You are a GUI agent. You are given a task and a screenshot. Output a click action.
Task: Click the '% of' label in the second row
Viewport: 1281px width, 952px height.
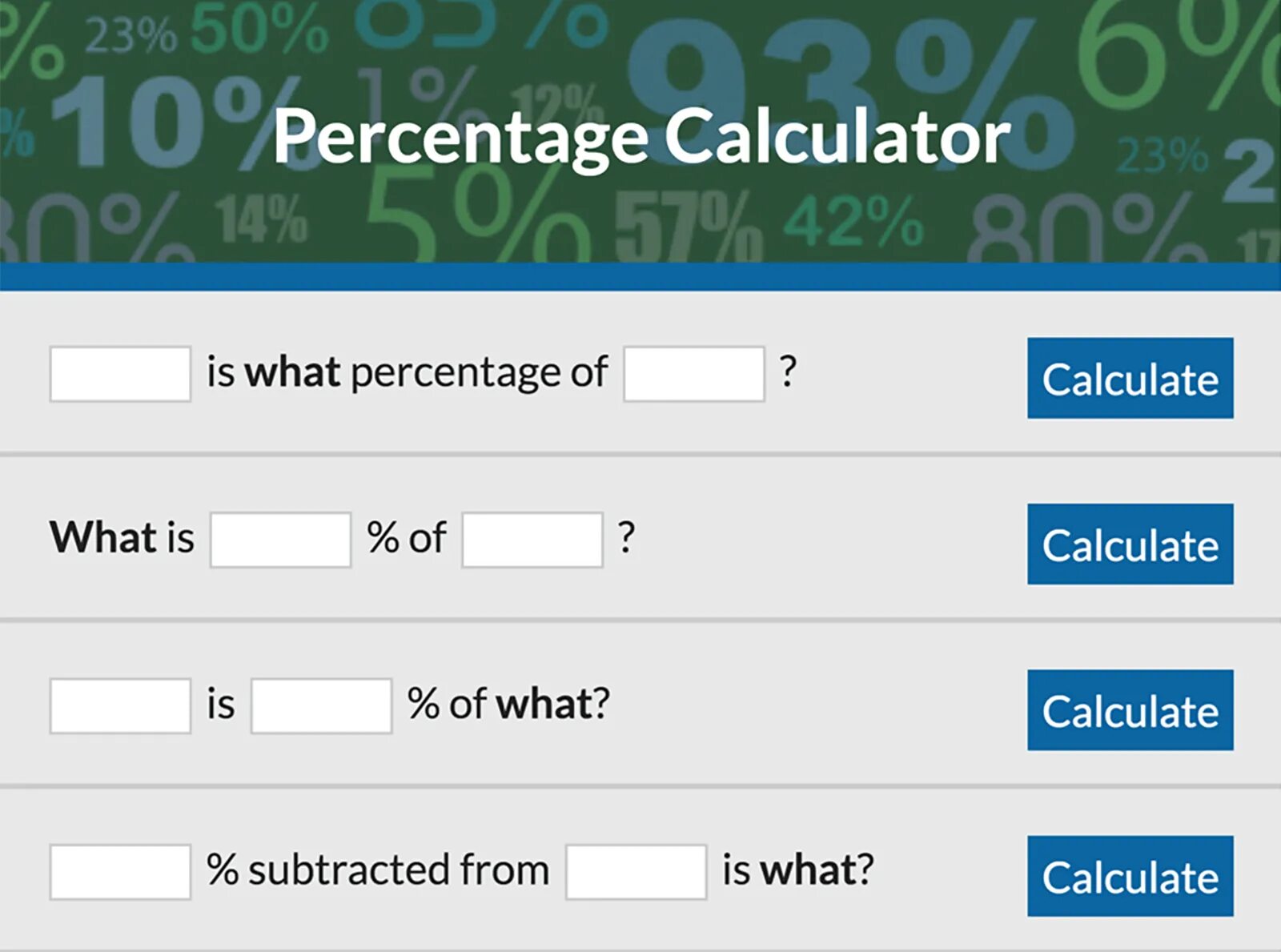point(407,538)
